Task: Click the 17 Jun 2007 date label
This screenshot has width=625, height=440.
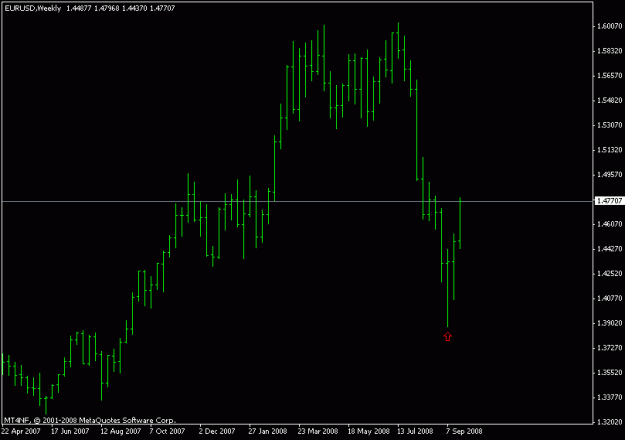Action: click(70, 431)
